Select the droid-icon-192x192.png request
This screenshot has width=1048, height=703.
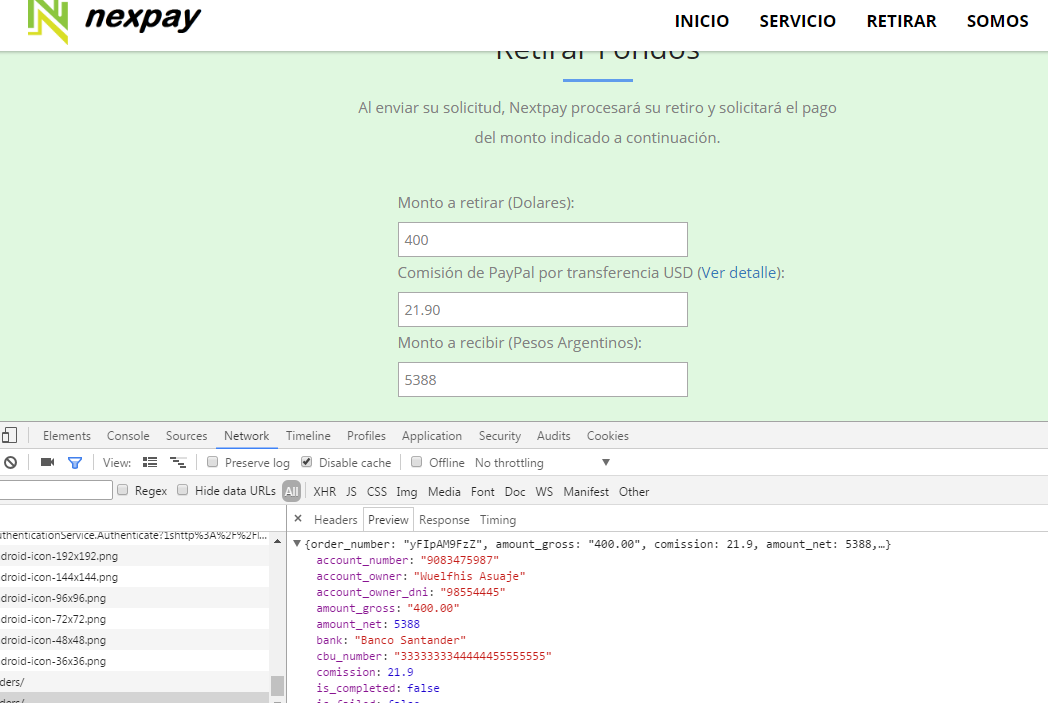pos(134,556)
